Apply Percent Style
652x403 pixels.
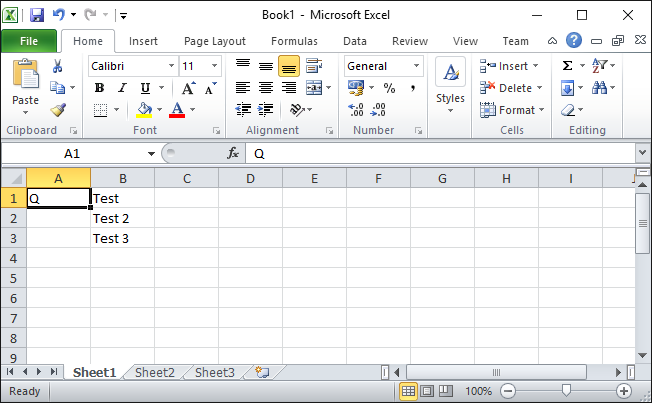coord(389,88)
